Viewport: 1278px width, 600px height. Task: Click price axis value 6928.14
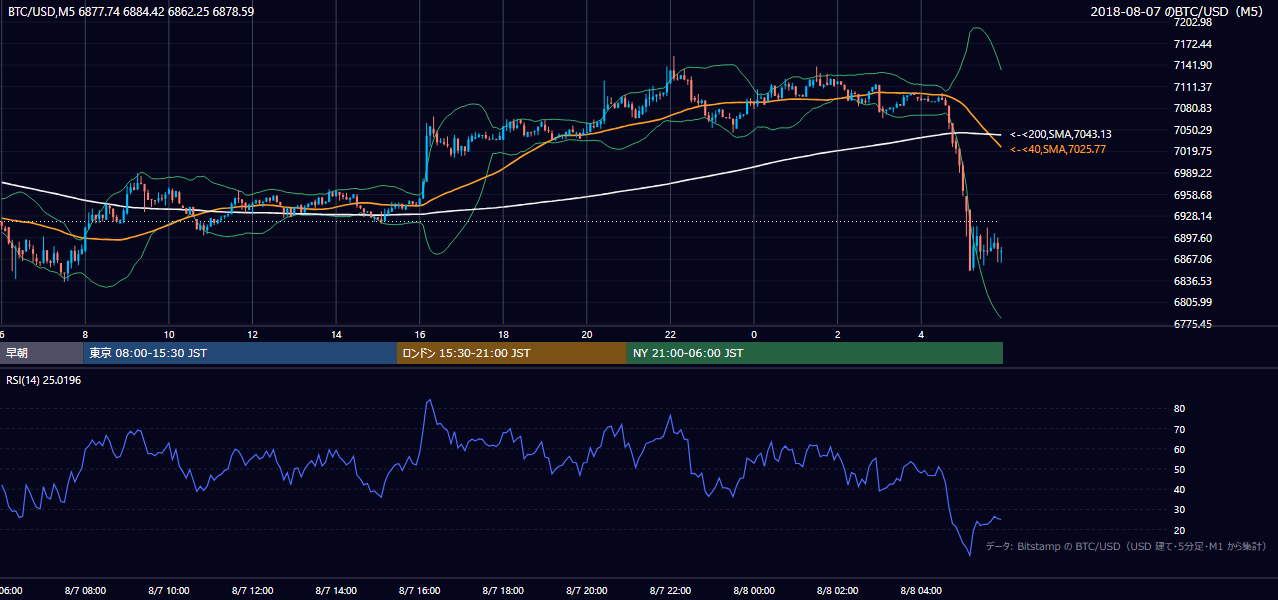[x=1192, y=216]
